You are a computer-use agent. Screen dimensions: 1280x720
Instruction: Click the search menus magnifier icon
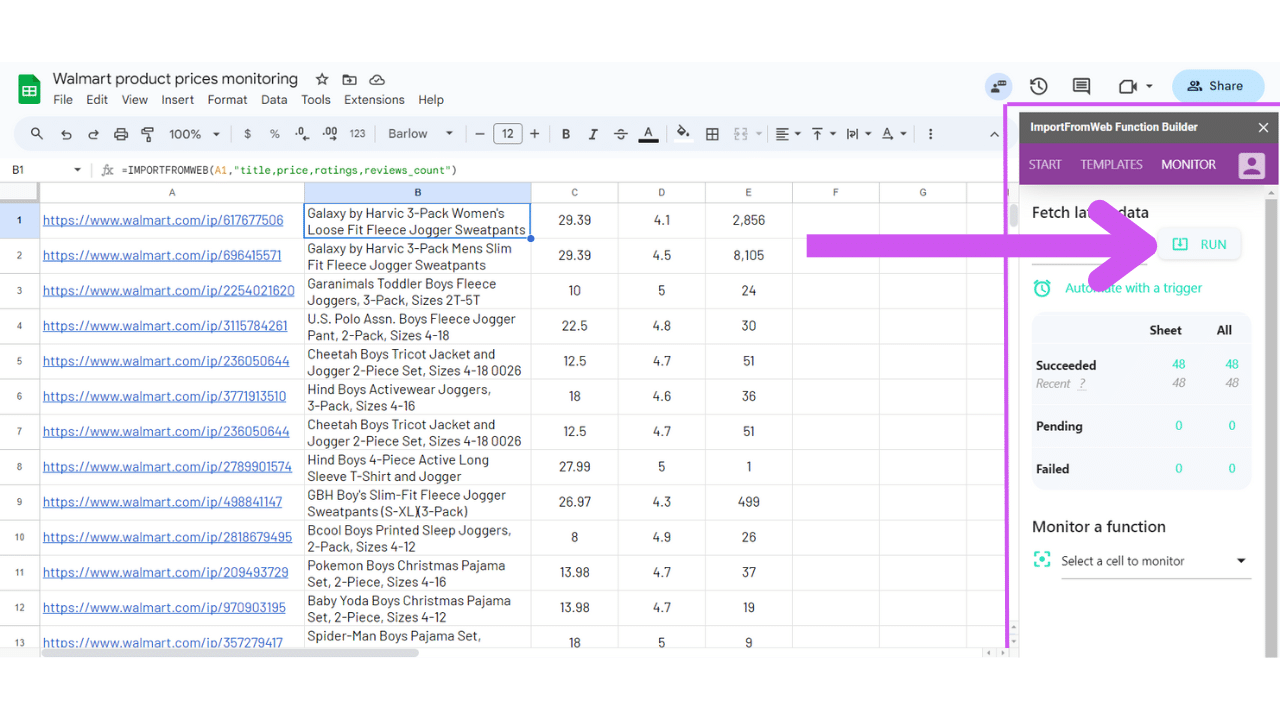point(37,134)
